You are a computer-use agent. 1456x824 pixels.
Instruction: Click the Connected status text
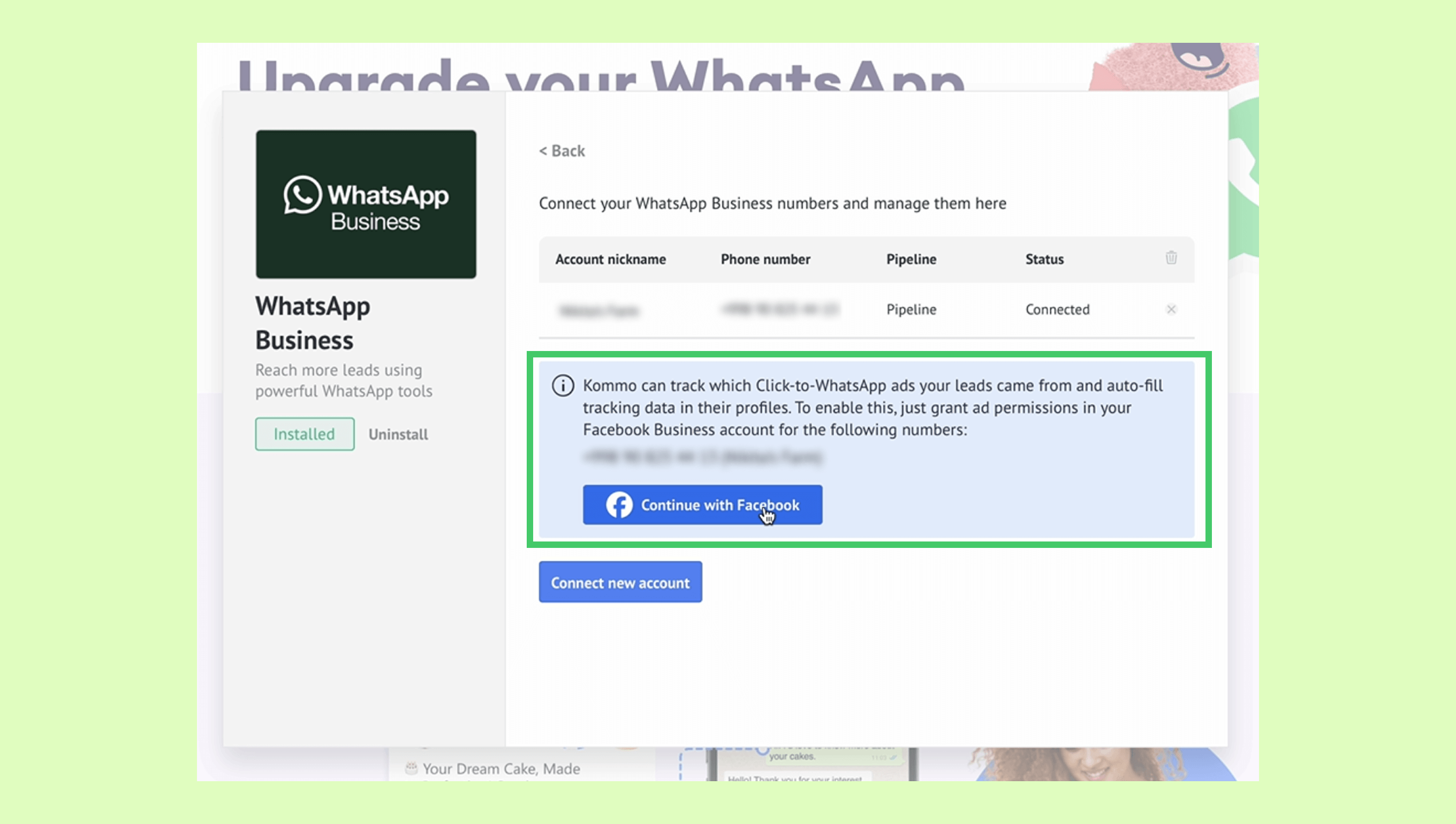pyautogui.click(x=1057, y=310)
